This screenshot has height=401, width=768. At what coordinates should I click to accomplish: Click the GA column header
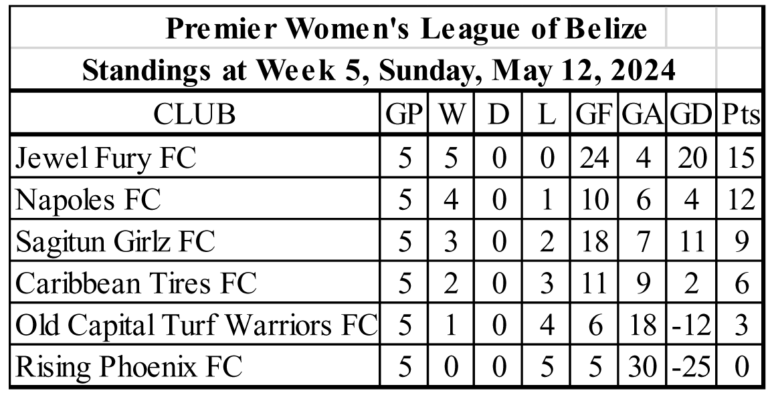[x=642, y=113]
